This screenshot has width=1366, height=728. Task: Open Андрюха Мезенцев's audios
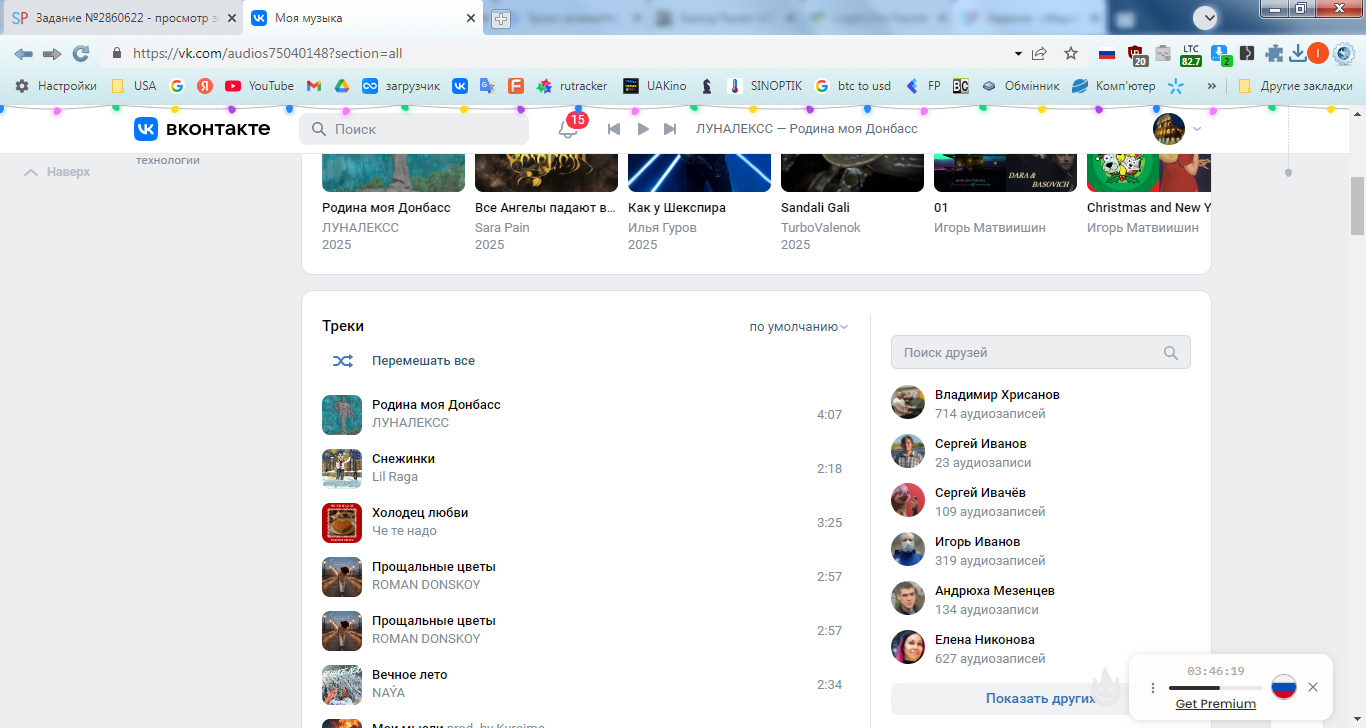[x=995, y=591]
